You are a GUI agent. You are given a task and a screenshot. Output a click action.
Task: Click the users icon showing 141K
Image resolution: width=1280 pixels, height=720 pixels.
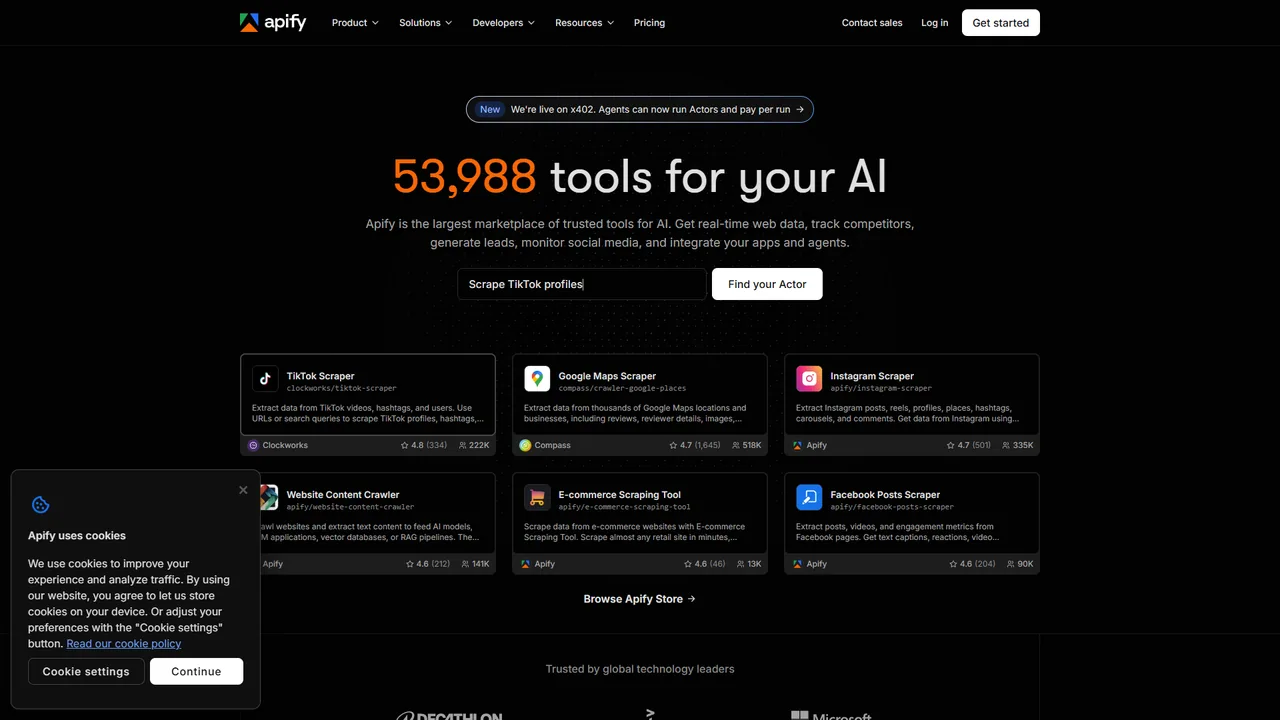(464, 564)
